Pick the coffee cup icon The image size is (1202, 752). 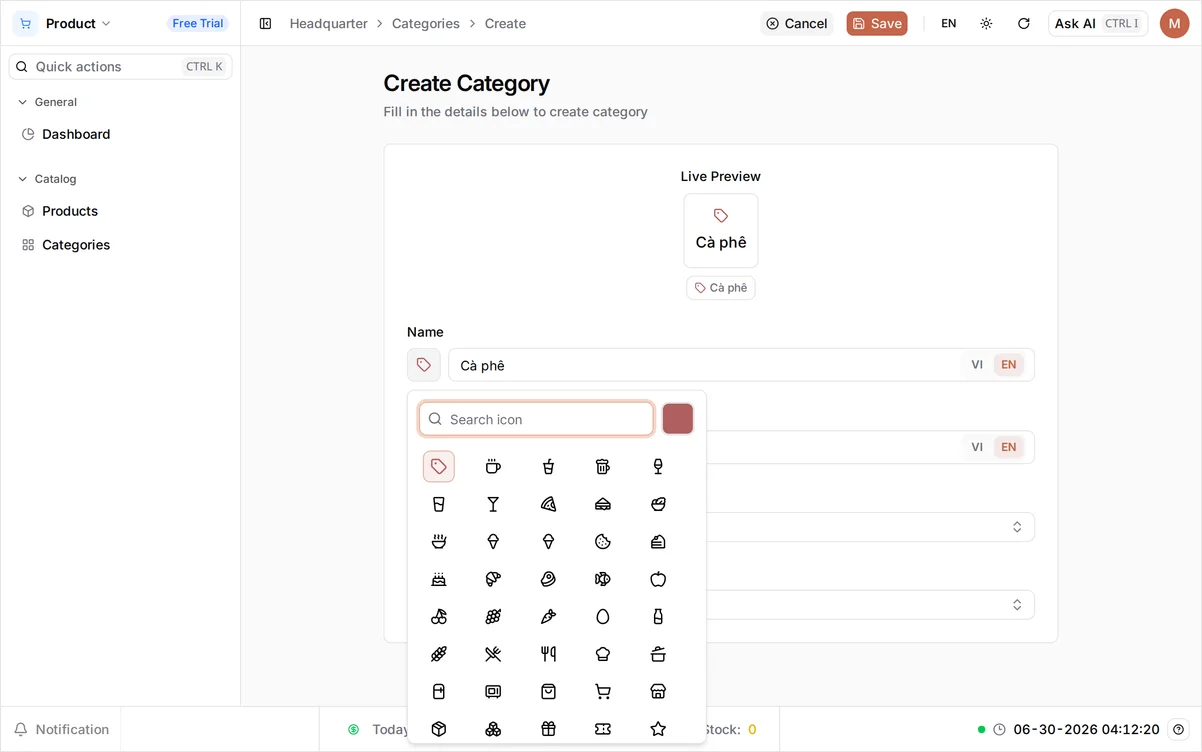pos(493,467)
